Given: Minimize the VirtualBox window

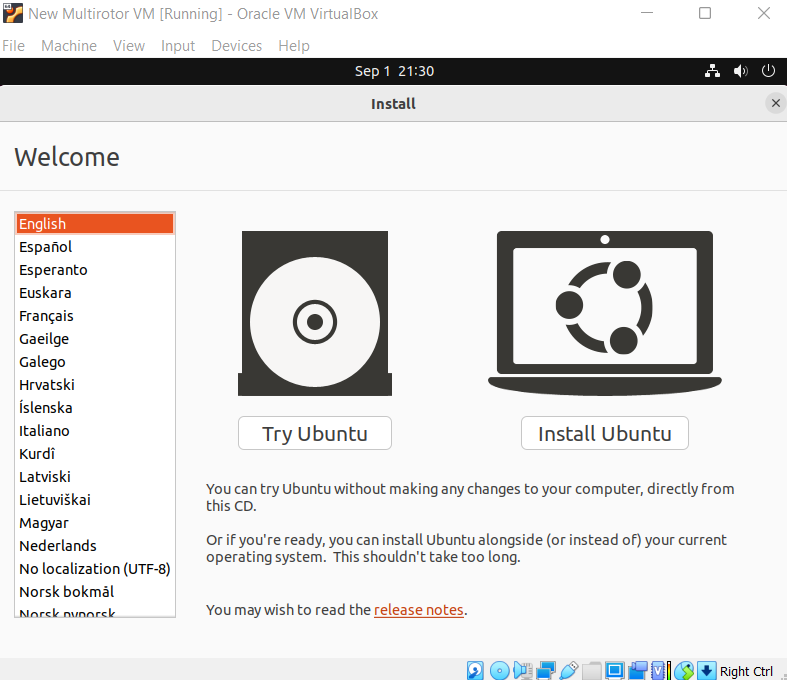Looking at the screenshot, I should pyautogui.click(x=647, y=13).
